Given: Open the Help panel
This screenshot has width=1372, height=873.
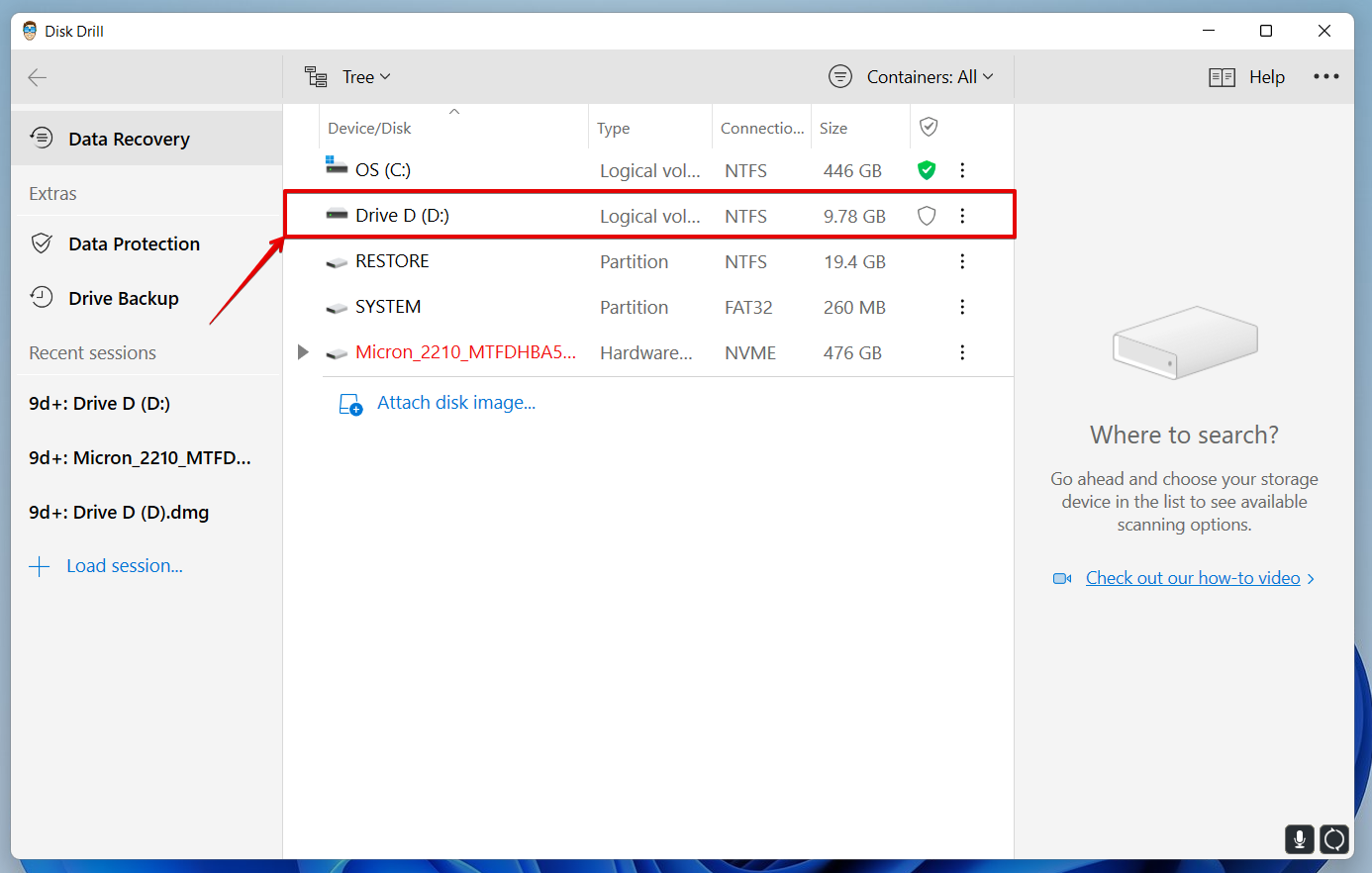Looking at the screenshot, I should (1267, 77).
